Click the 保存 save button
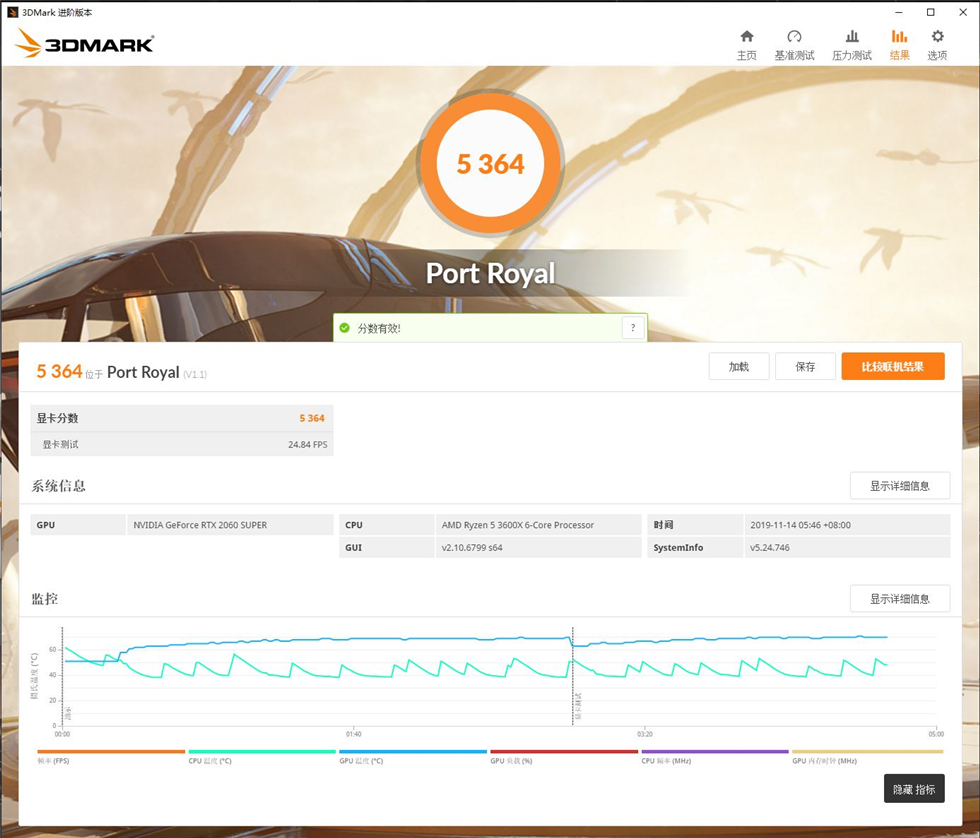Screen dimensions: 980x838 tap(805, 367)
